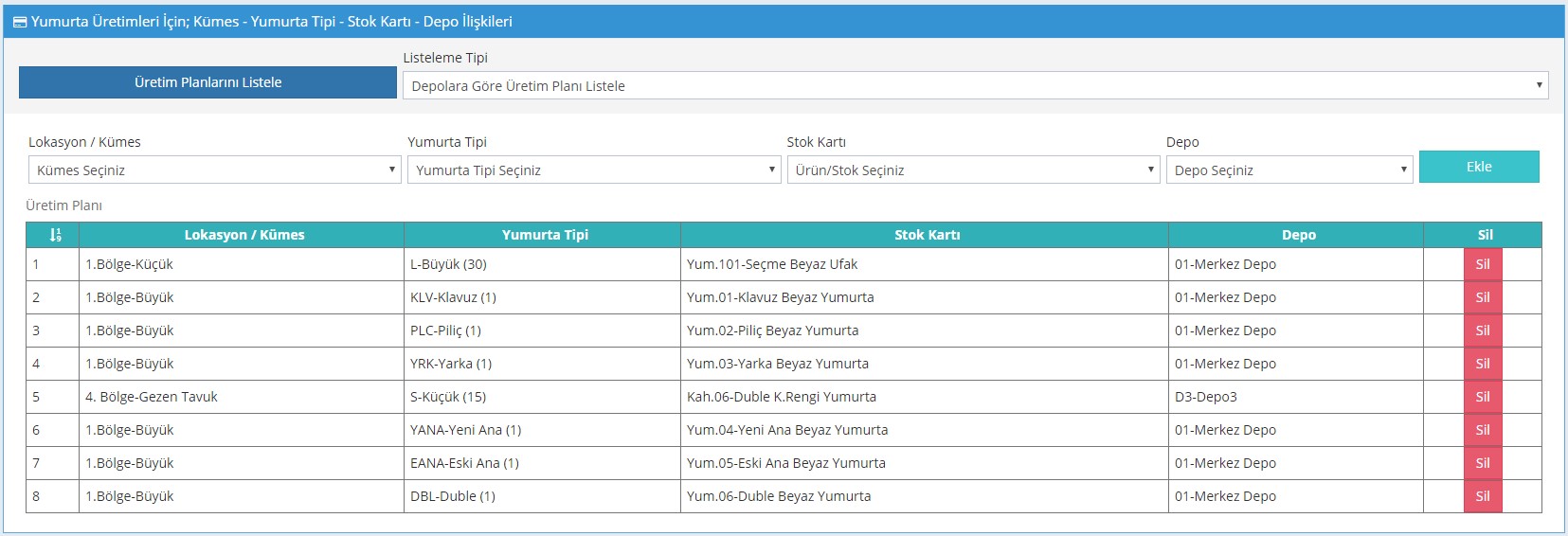This screenshot has height=536, width=1568.
Task: Click the Üretim Planlarını Listele button
Action: click(x=207, y=82)
